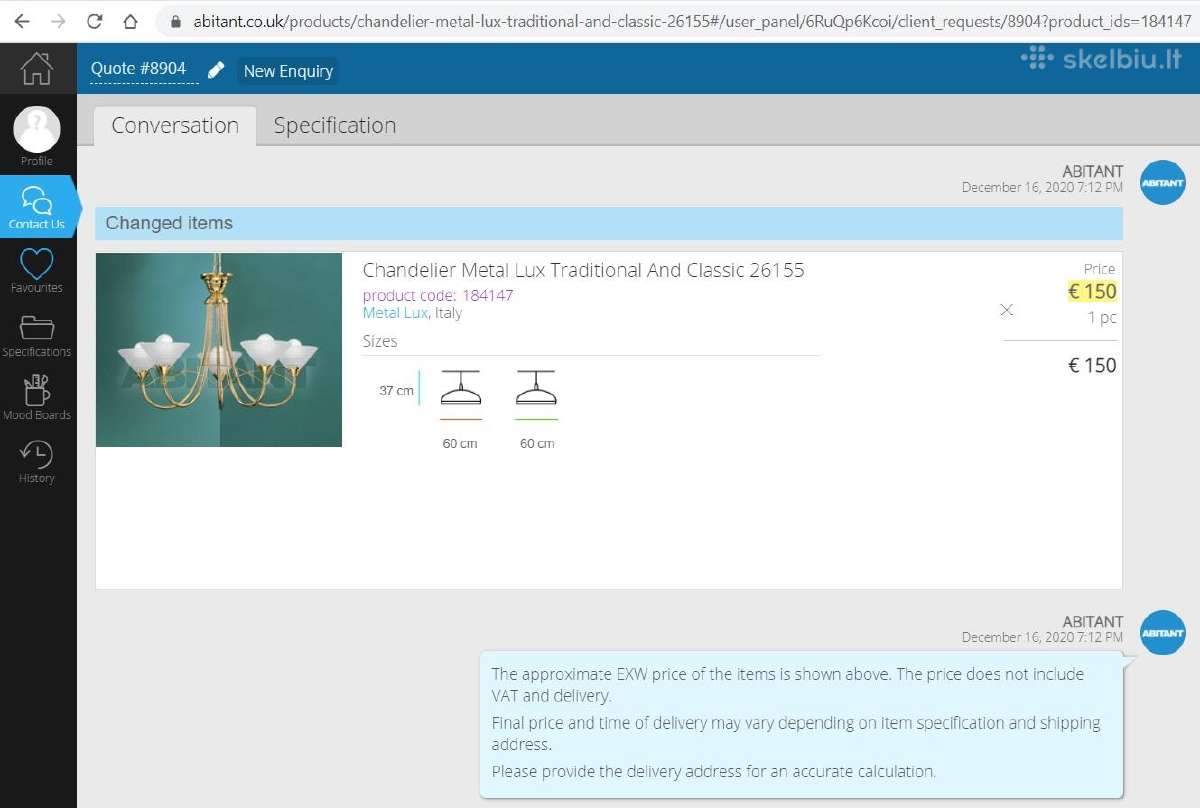Go back in browser
This screenshot has height=808, width=1200.
point(22,21)
